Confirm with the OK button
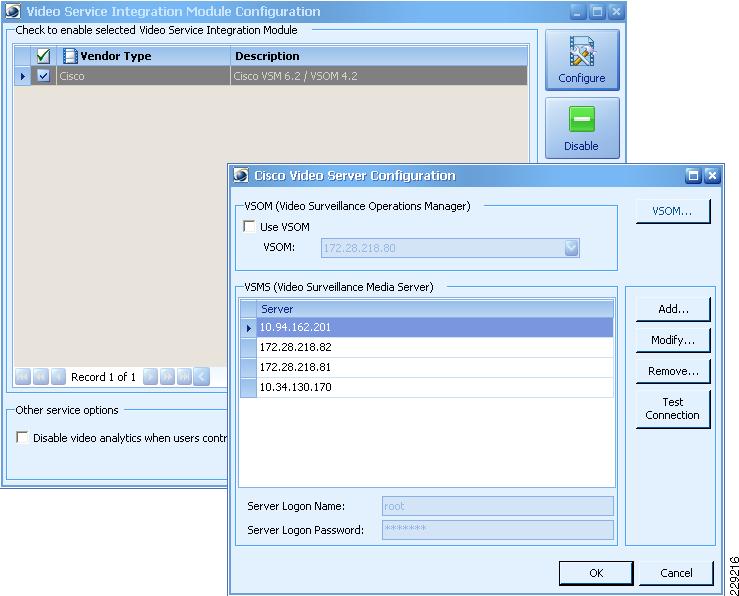This screenshot has height=596, width=739. pyautogui.click(x=596, y=573)
